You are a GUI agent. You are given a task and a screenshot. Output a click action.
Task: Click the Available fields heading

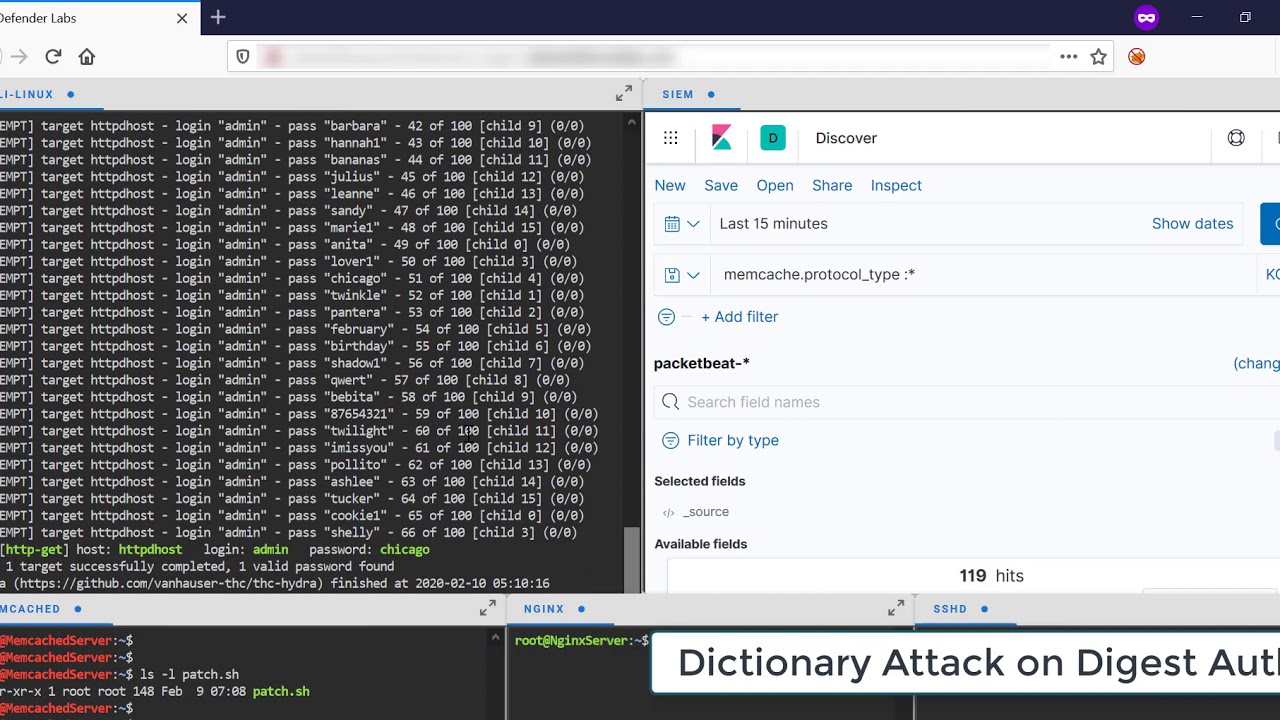coord(700,544)
